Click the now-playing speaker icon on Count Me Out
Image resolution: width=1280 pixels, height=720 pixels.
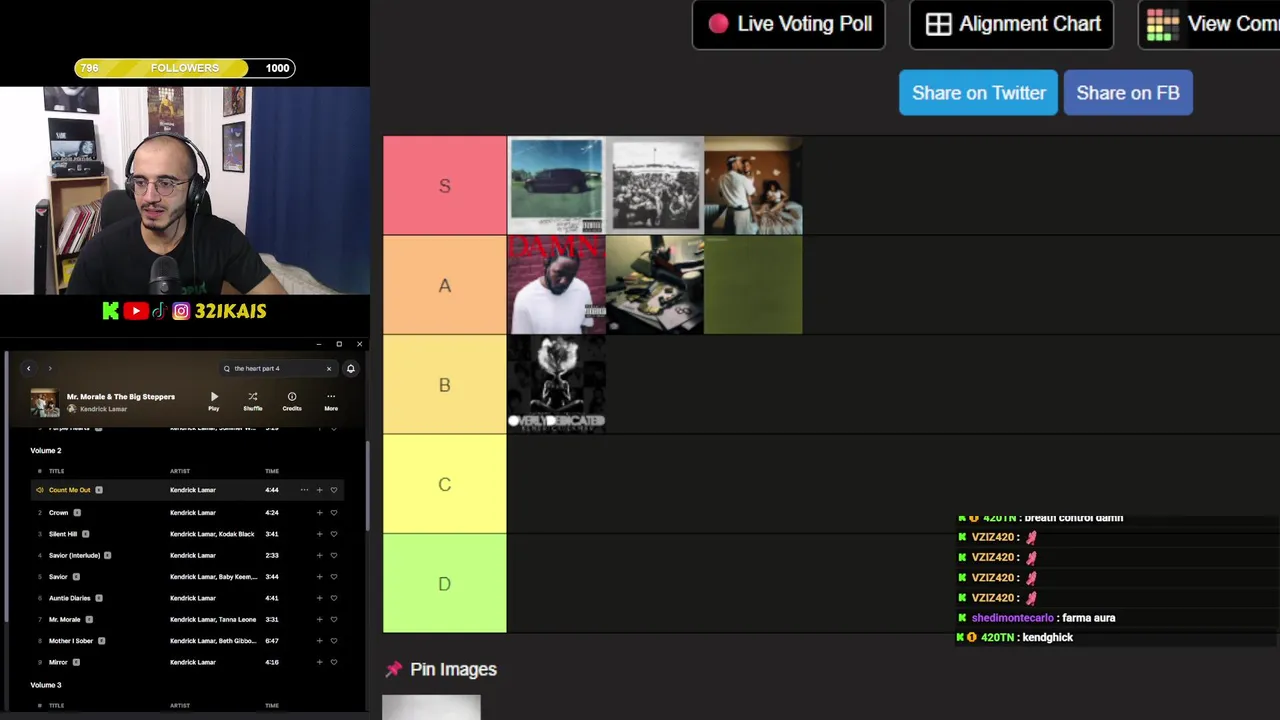click(x=40, y=490)
